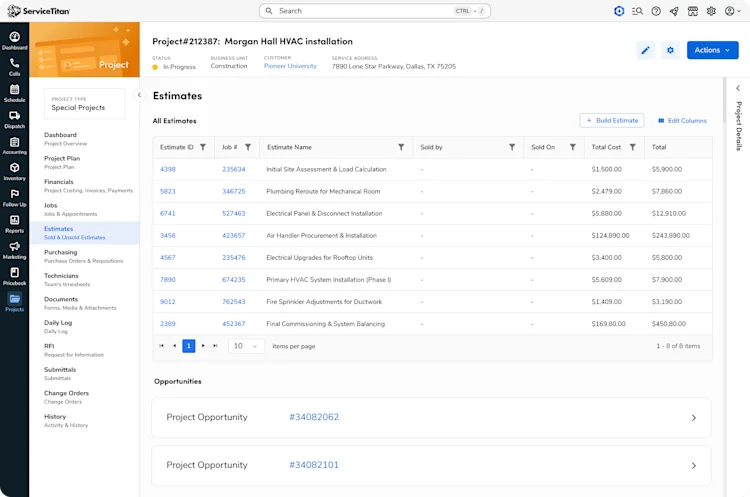The height and width of the screenshot is (497, 750).
Task: Open the settings gear in top bar
Action: click(x=711, y=11)
